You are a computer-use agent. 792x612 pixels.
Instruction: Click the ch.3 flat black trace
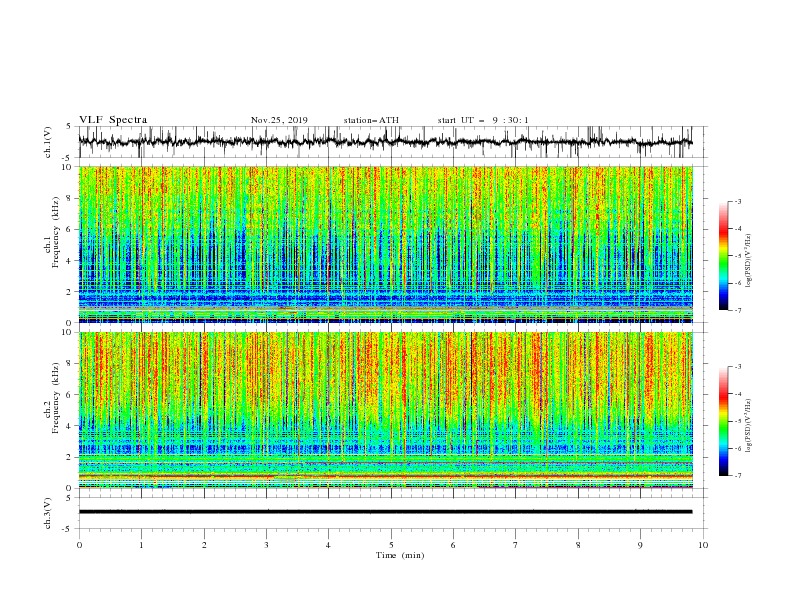pyautogui.click(x=385, y=512)
